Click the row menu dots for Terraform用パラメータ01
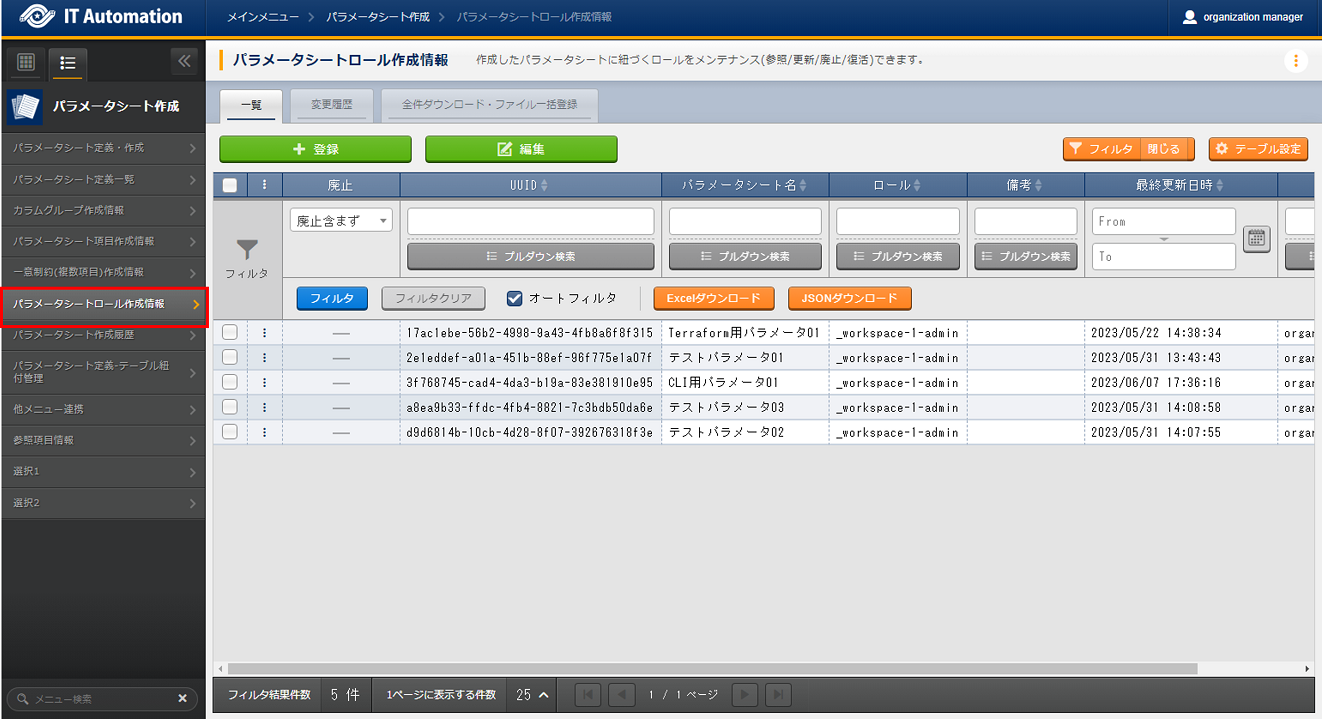The height and width of the screenshot is (719, 1322). (x=265, y=332)
